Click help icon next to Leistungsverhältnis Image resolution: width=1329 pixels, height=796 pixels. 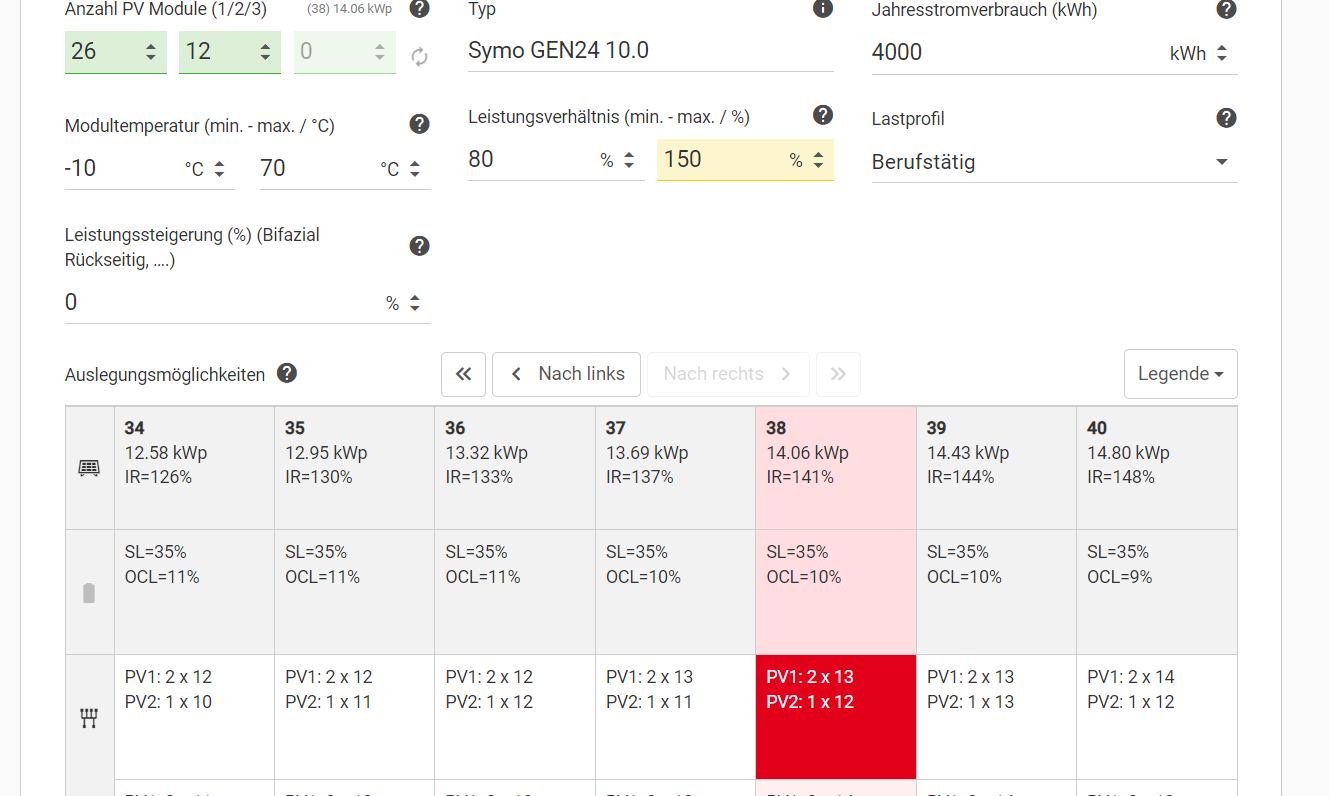823,115
